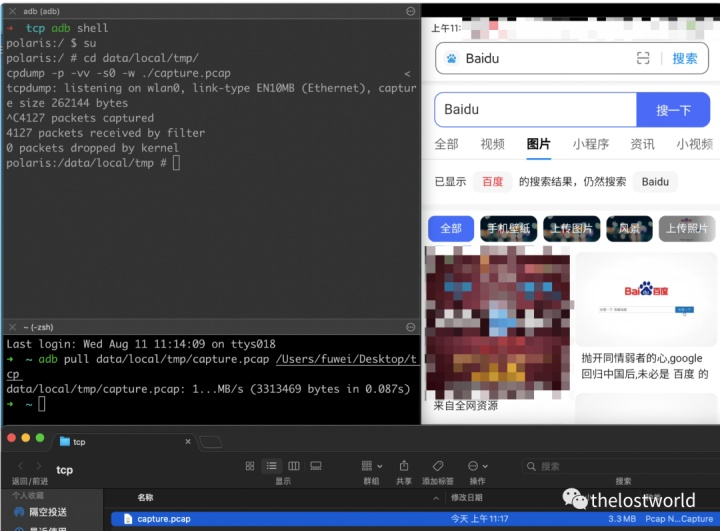Select the 手机壁纸 image filter
The image size is (720, 531).
[508, 228]
